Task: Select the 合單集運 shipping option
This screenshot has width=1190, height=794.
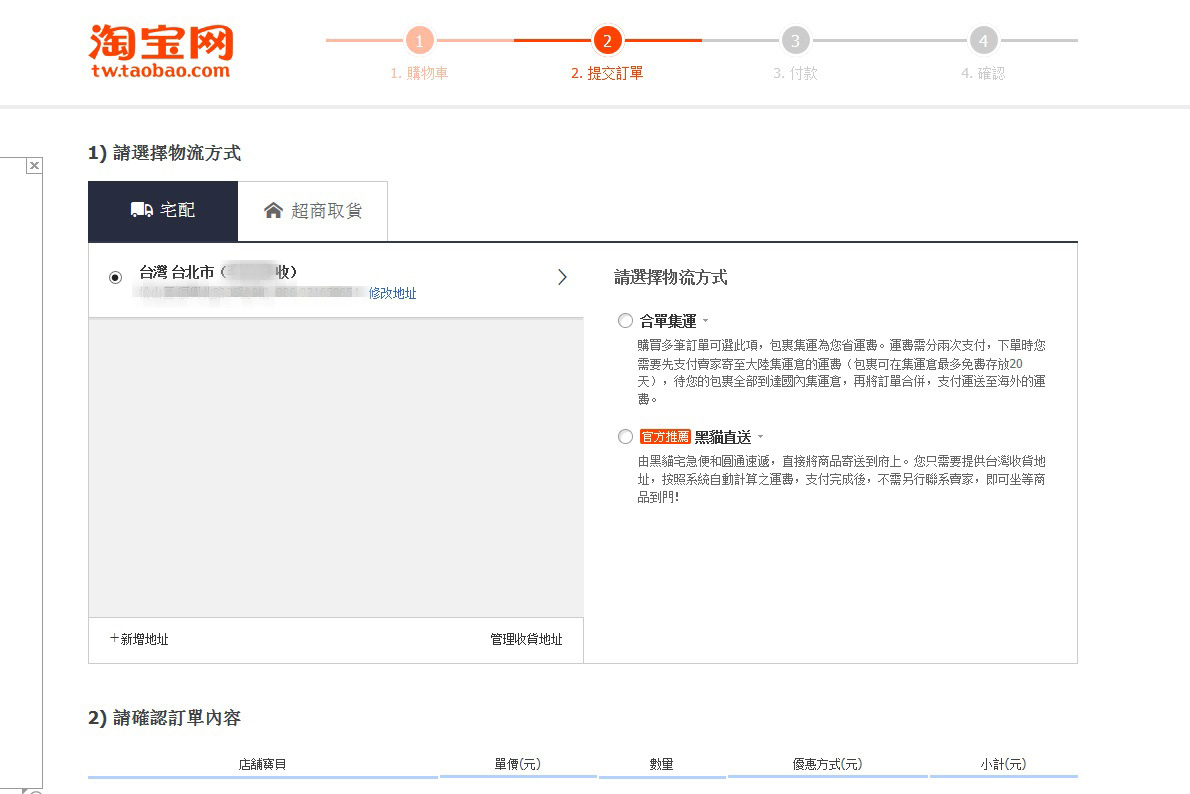Action: [625, 321]
